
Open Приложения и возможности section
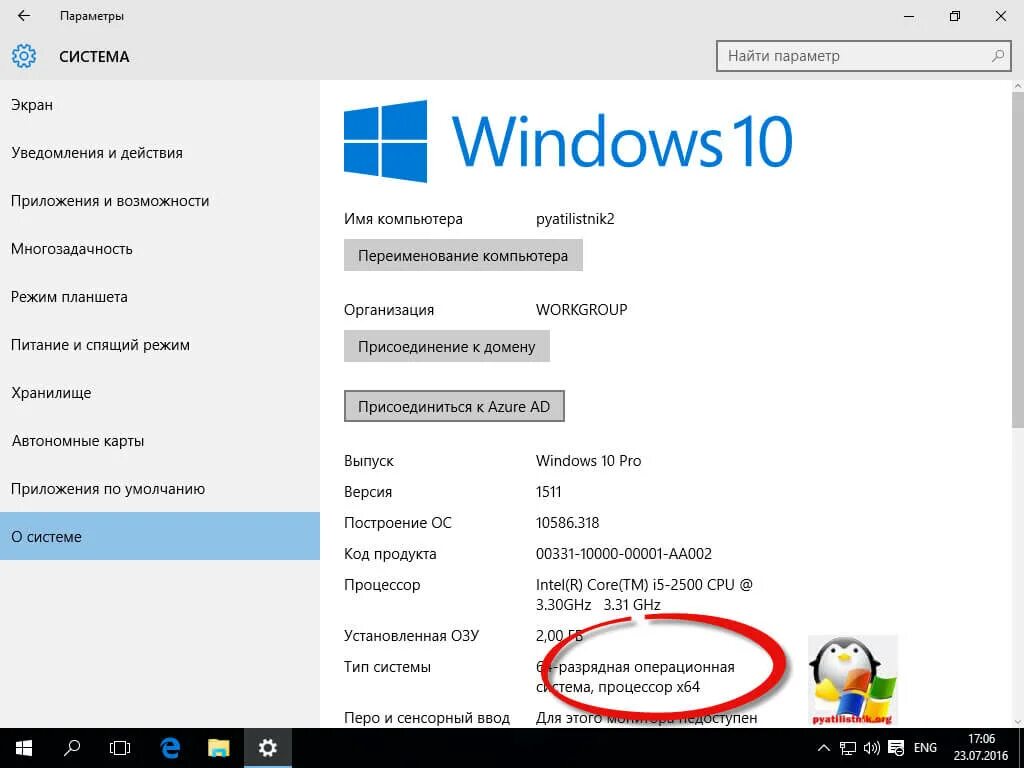[160, 200]
